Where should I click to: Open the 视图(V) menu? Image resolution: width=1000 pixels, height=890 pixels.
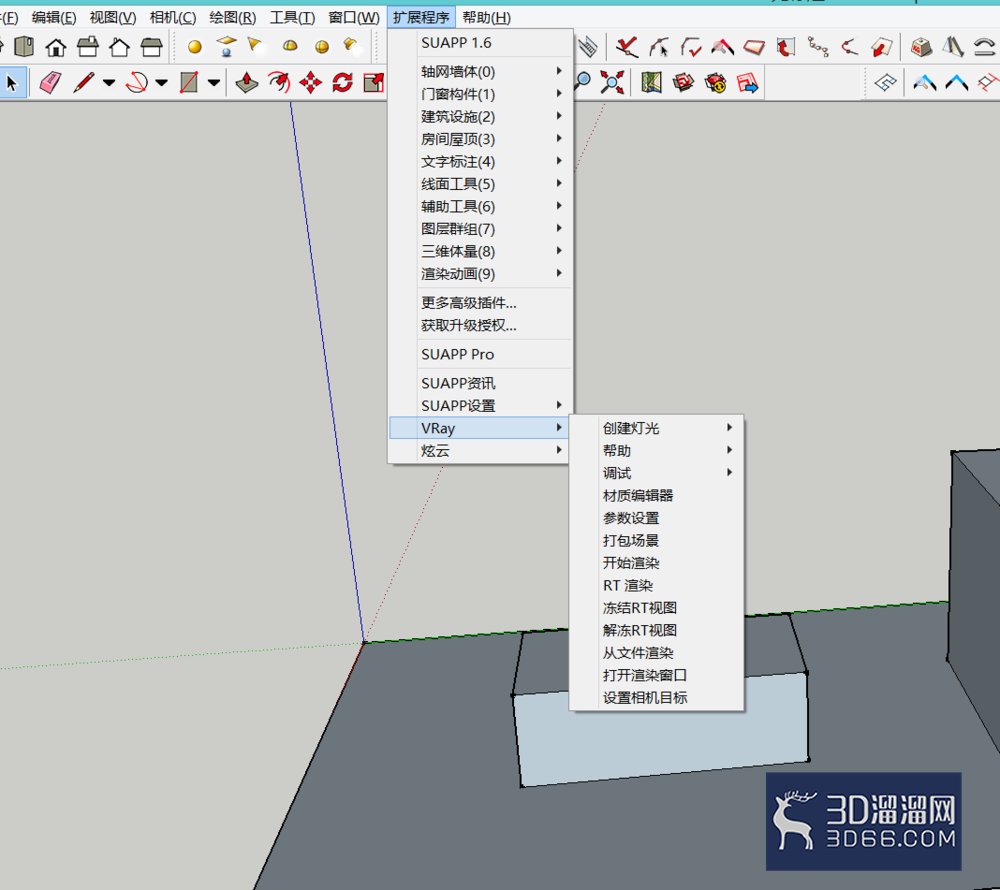pyautogui.click(x=112, y=17)
